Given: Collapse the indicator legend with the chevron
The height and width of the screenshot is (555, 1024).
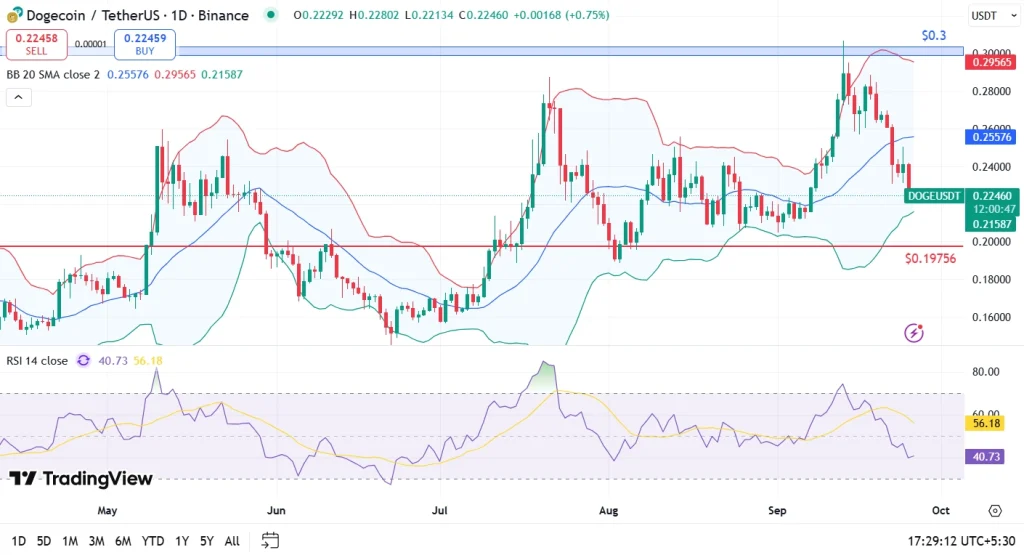Looking at the screenshot, I should (17, 98).
